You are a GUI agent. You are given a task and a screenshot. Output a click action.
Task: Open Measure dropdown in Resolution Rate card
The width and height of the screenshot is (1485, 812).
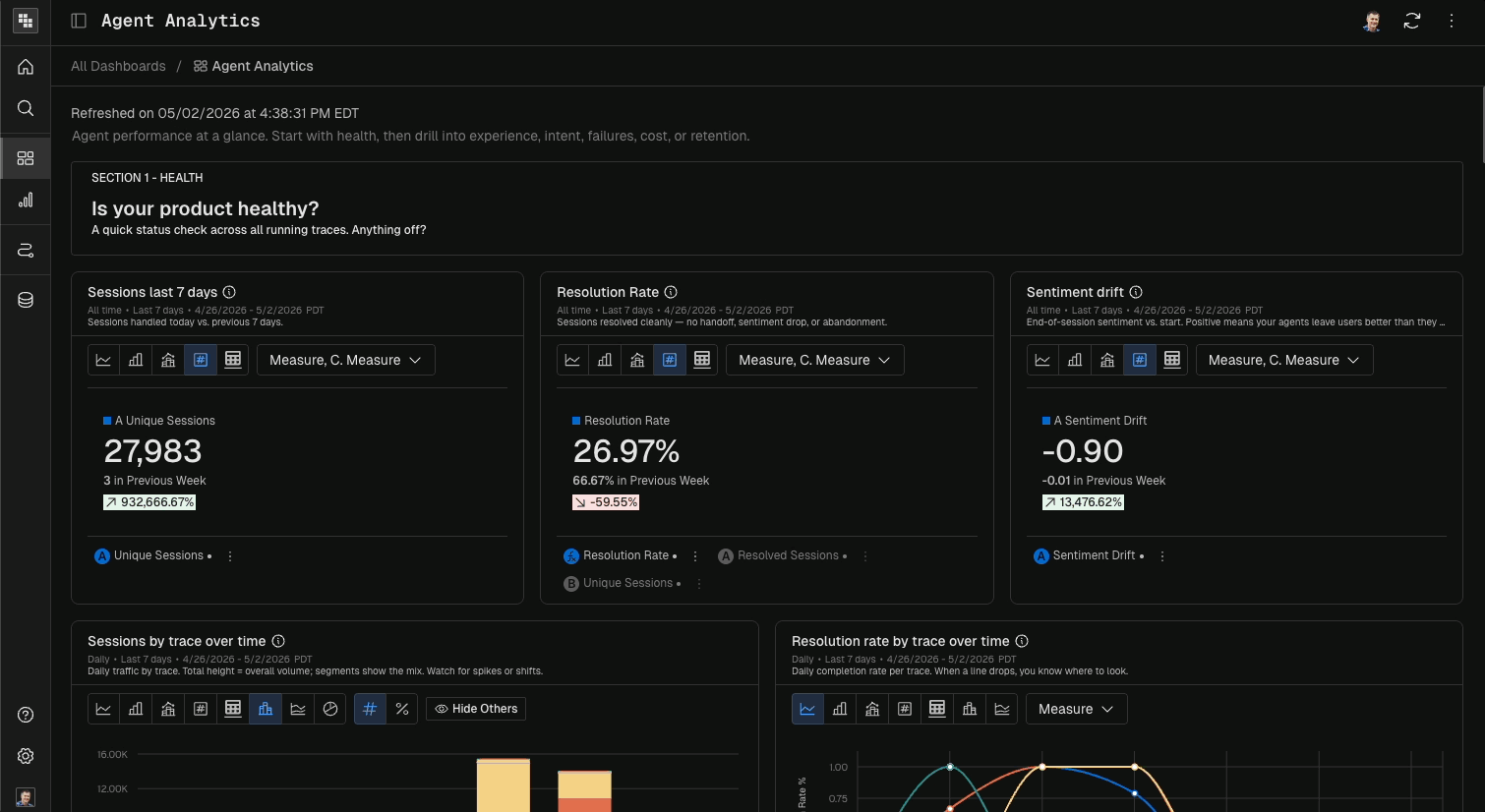[x=814, y=360]
